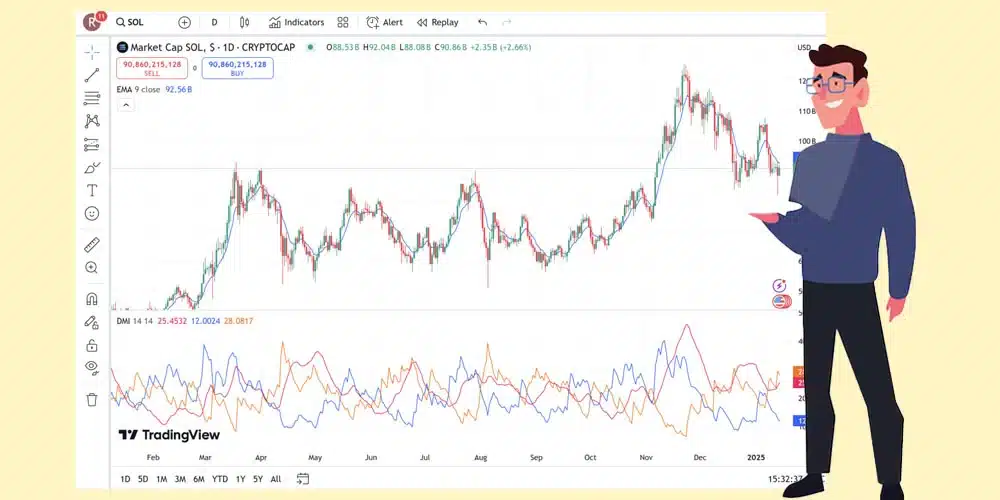Image resolution: width=1000 pixels, height=500 pixels.
Task: Open the emoji icons tool
Action: [92, 213]
